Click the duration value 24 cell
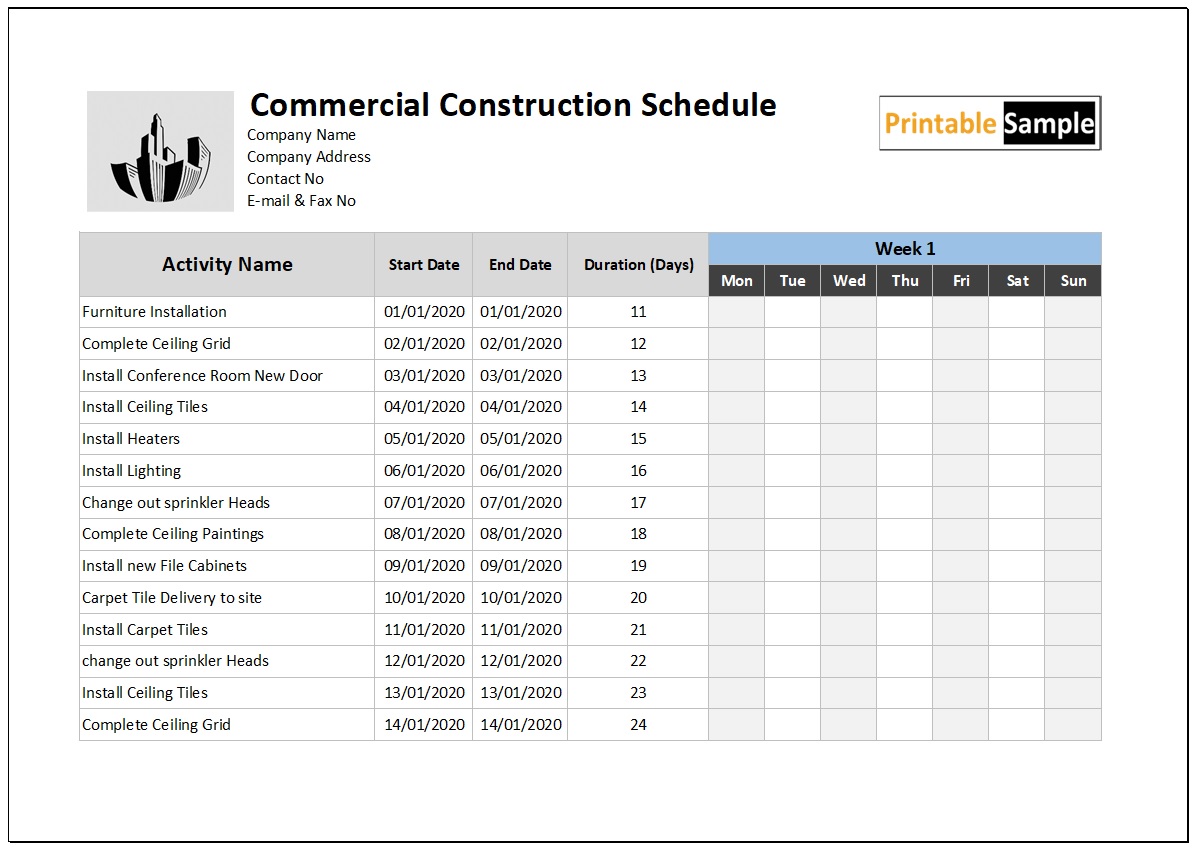The height and width of the screenshot is (849, 1197). 638,725
